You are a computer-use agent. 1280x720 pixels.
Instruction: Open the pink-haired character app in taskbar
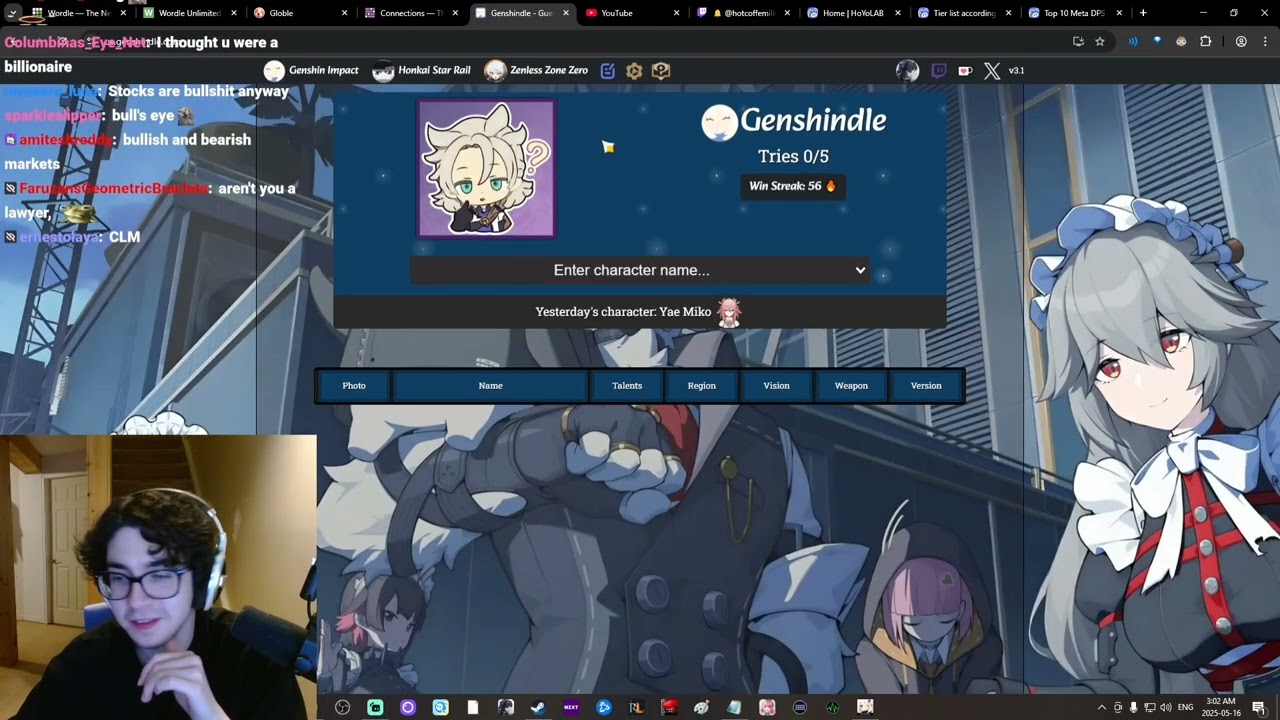[x=767, y=707]
